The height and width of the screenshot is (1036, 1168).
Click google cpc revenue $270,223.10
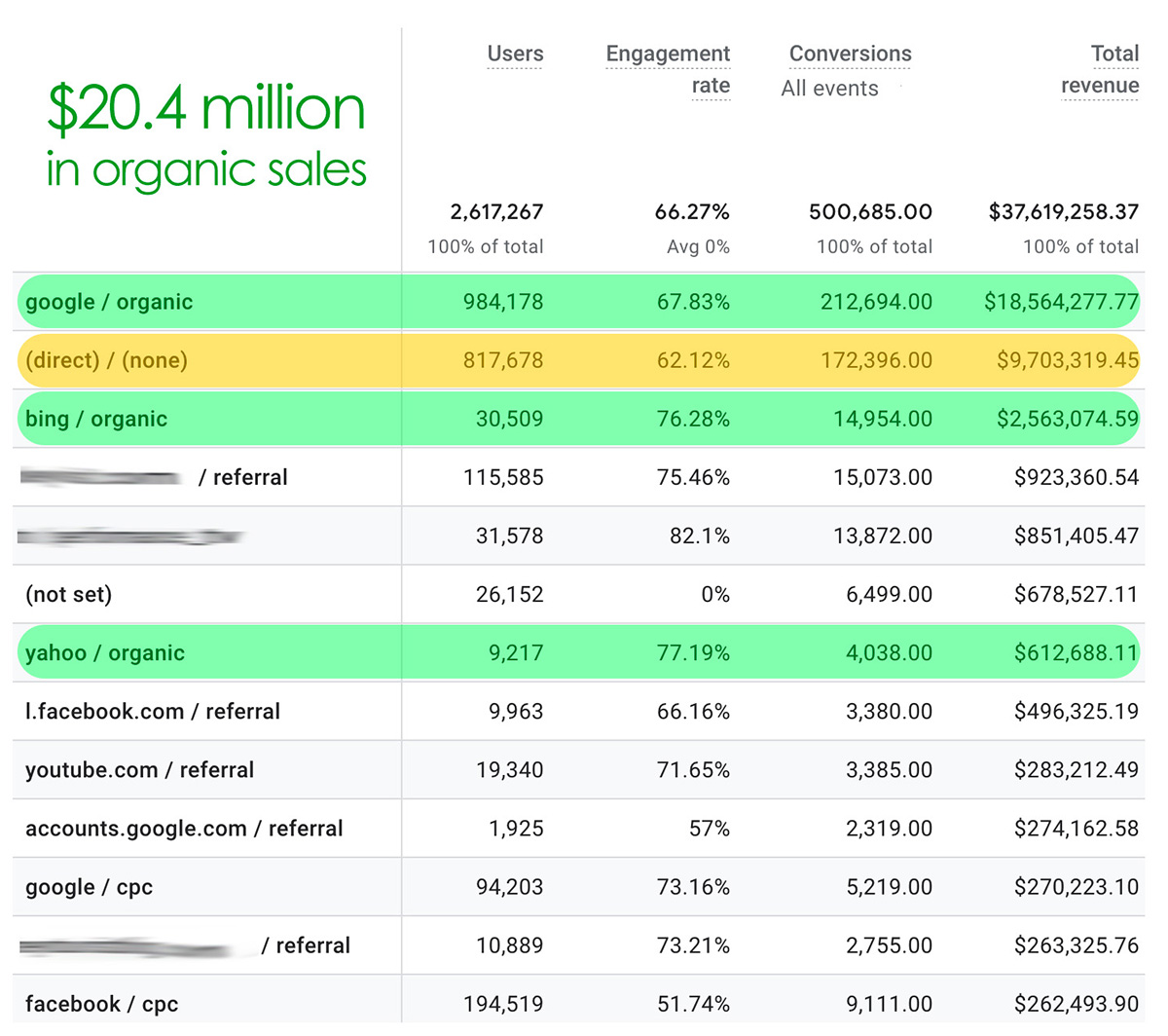tap(1077, 886)
